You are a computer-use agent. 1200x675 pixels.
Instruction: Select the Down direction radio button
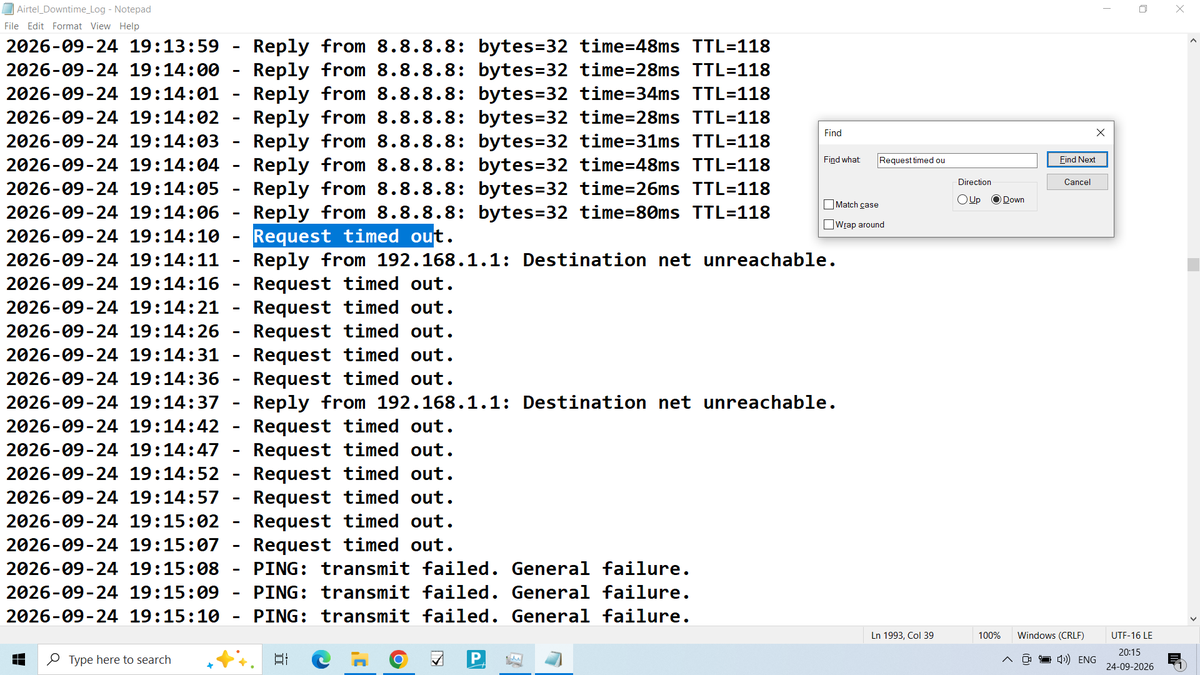pyautogui.click(x=996, y=199)
